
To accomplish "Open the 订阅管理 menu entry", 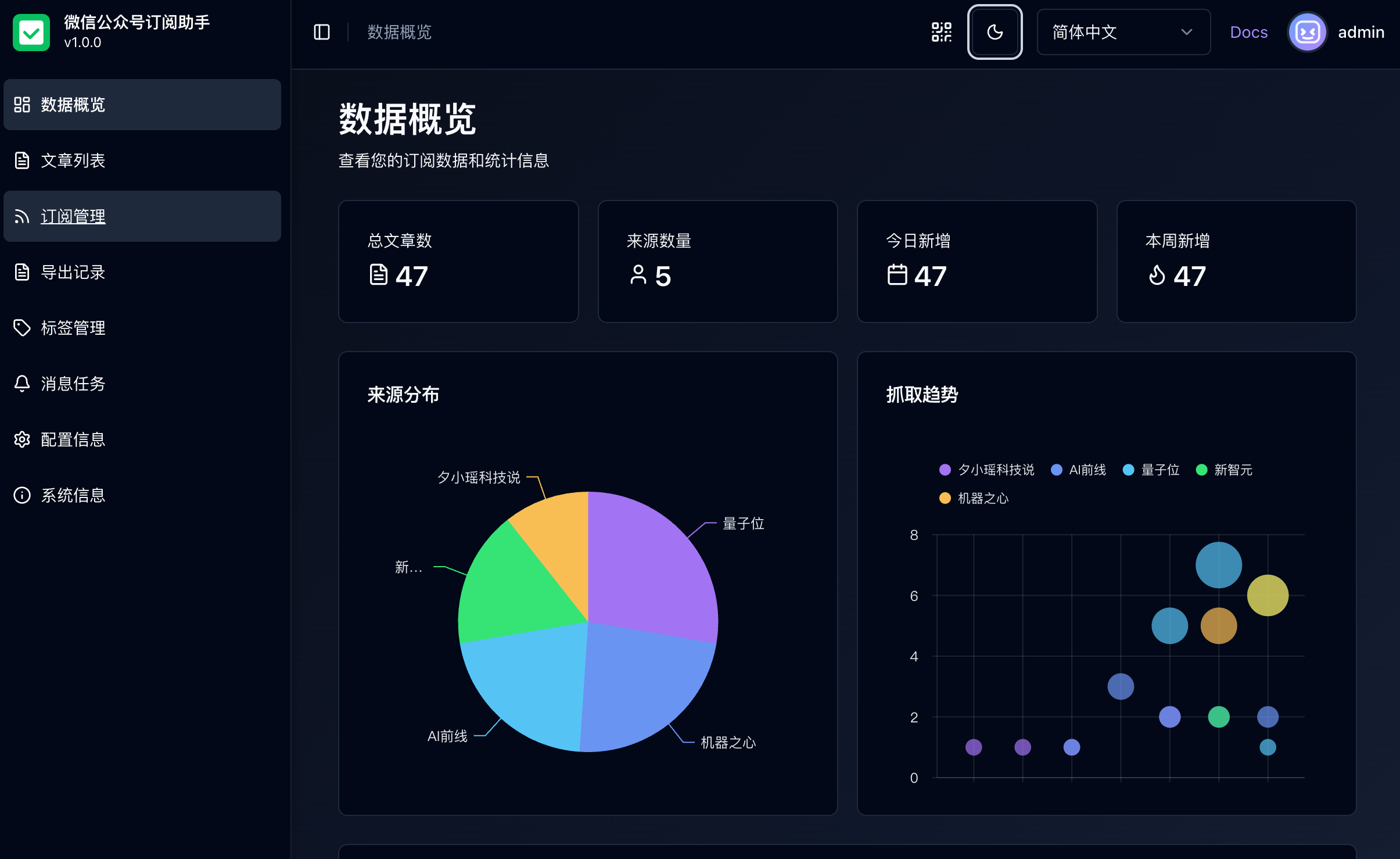I will click(x=73, y=216).
